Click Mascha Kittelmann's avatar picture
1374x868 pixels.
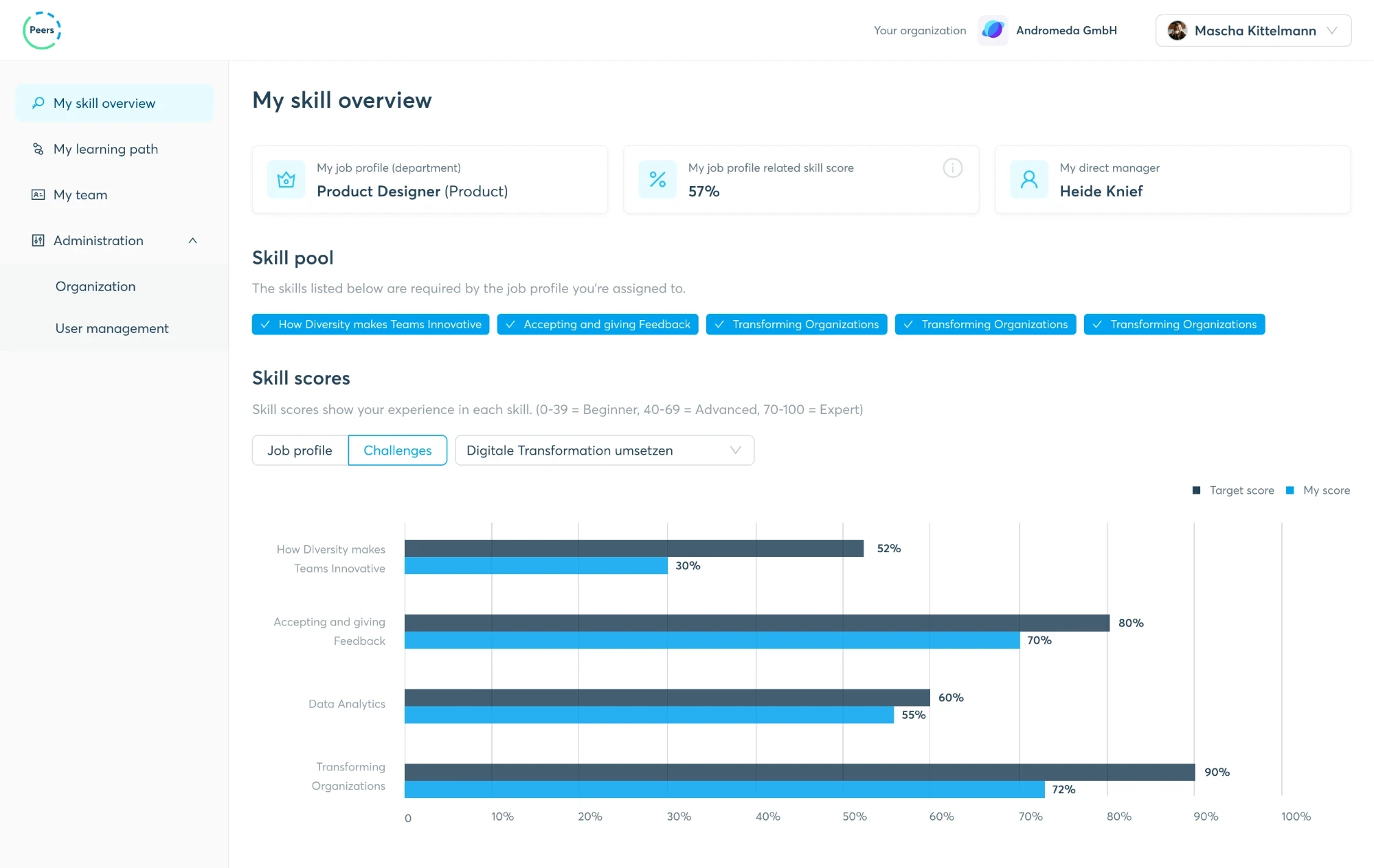point(1177,30)
